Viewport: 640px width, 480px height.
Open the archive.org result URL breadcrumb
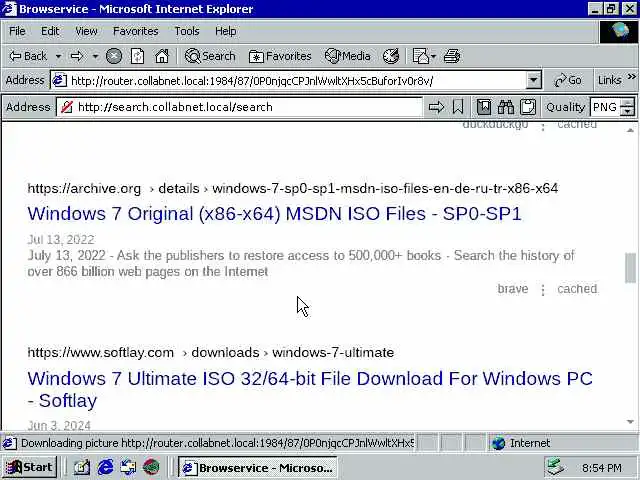coord(293,189)
